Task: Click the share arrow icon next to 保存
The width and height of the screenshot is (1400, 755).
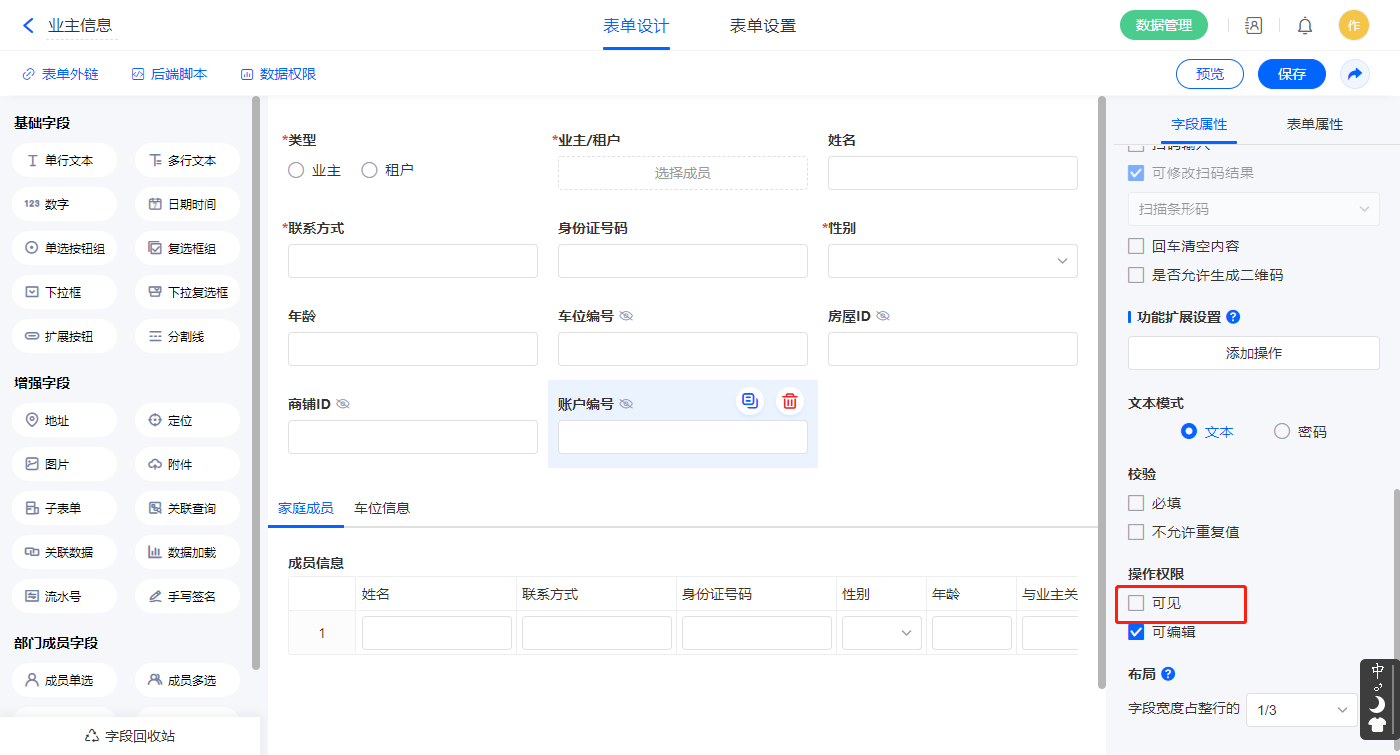Action: pyautogui.click(x=1355, y=74)
